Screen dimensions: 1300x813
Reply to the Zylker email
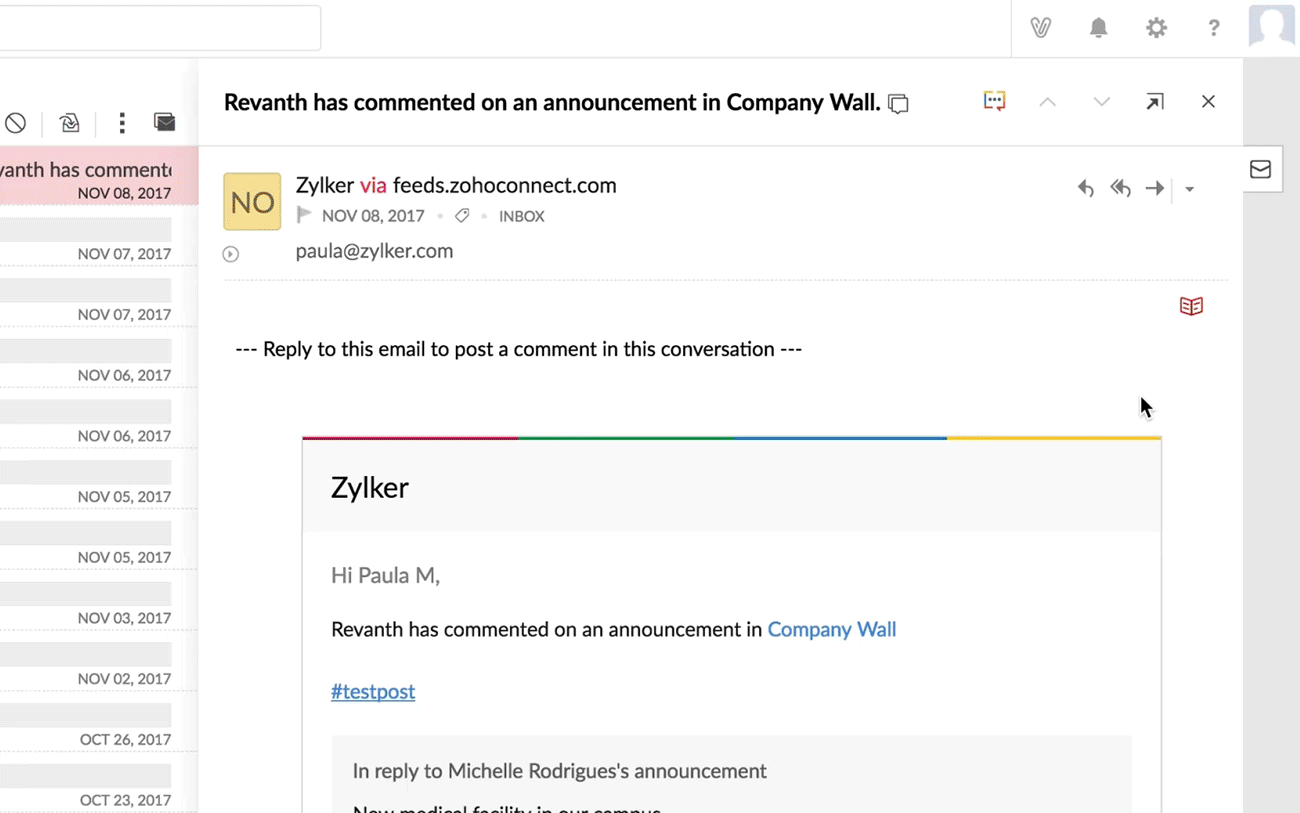tap(1086, 188)
